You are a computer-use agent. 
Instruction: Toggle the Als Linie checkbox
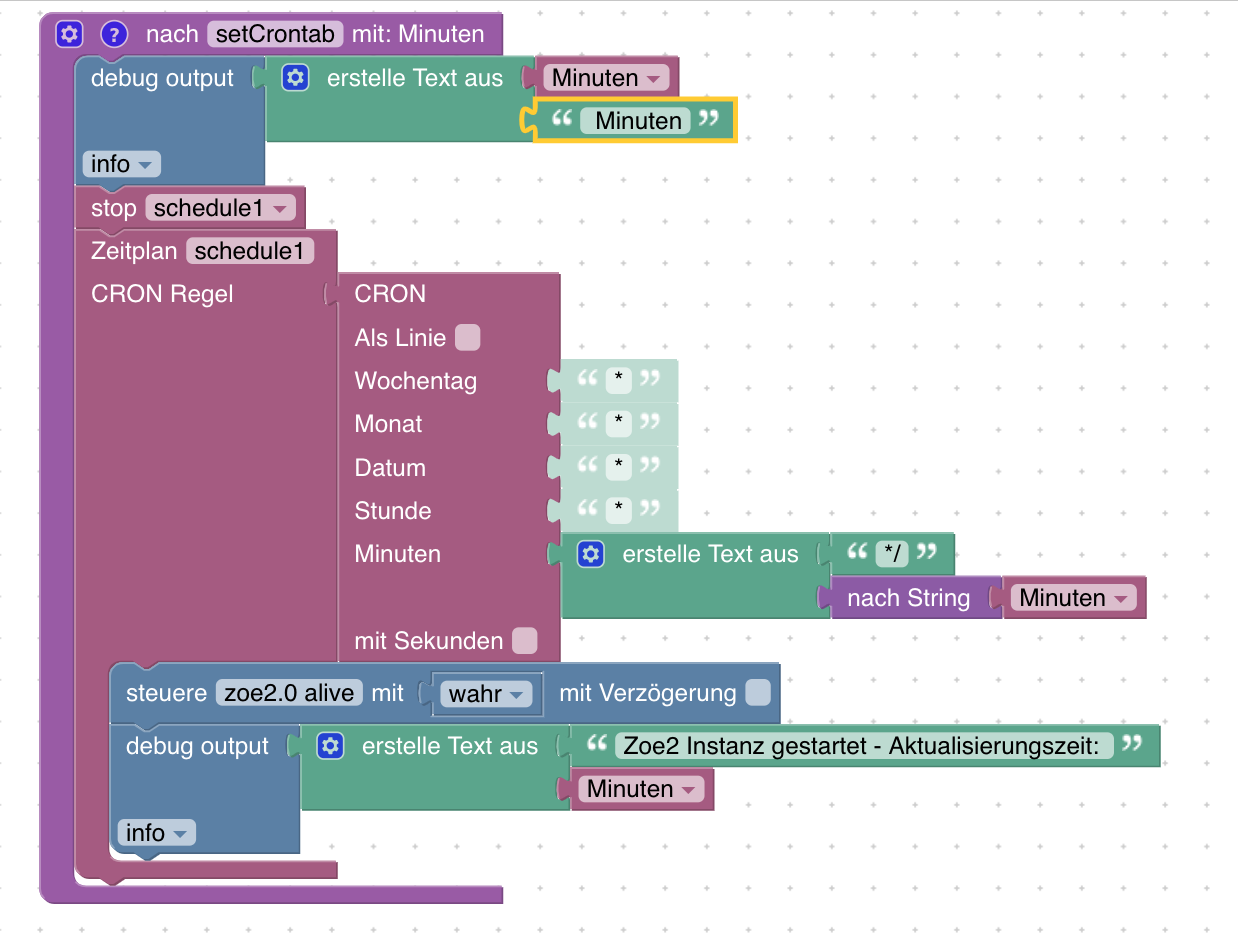[467, 338]
